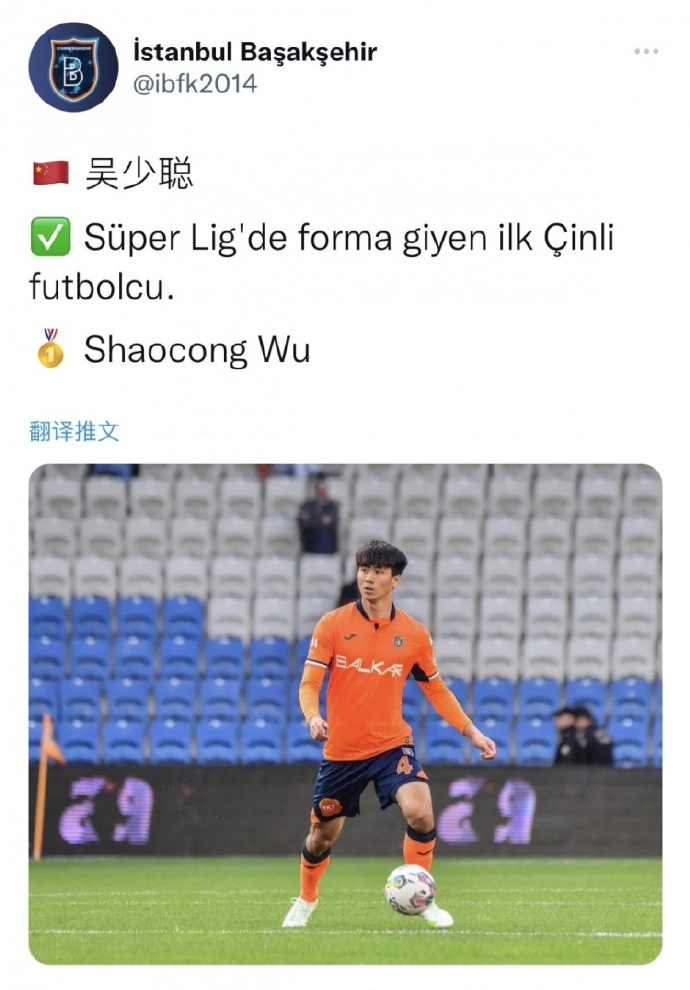The image size is (690, 990).
Task: Click the football in the photo
Action: (410, 890)
